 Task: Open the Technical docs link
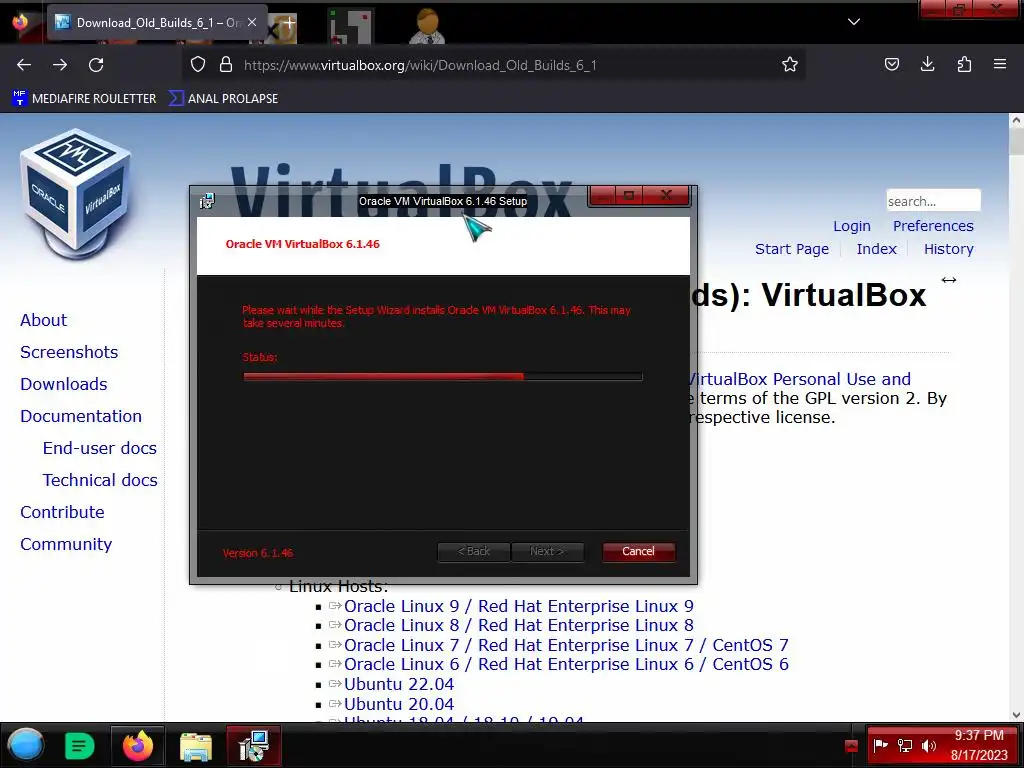click(100, 480)
